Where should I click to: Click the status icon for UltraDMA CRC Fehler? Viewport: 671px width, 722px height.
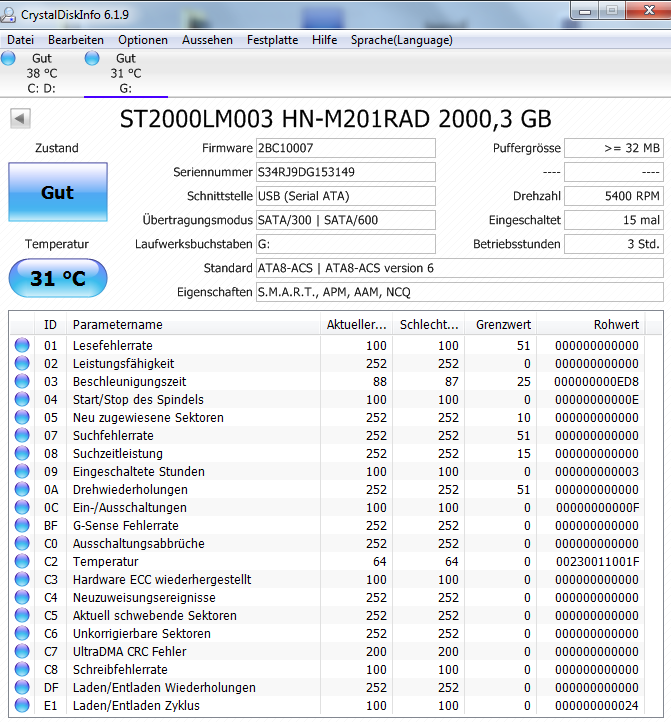coord(22,651)
